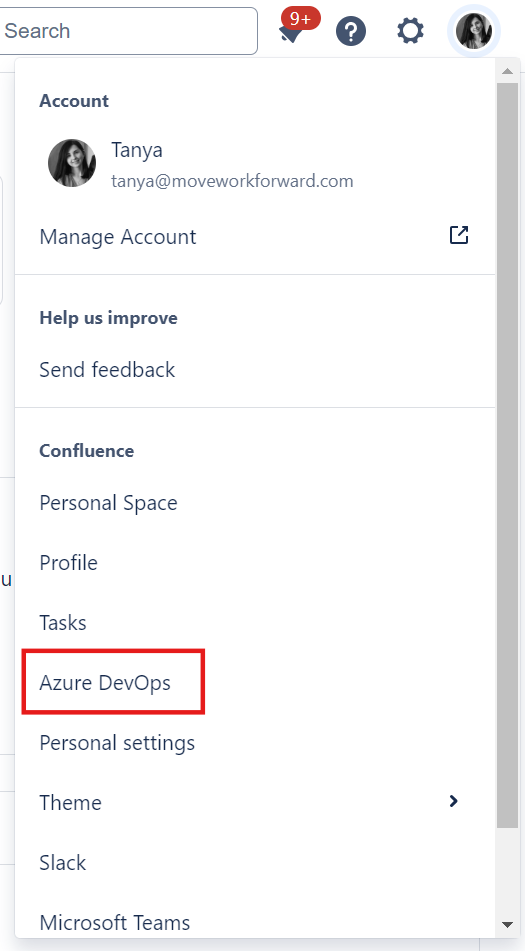525x951 pixels.
Task: Click the external link icon beside Manage Account
Action: point(459,235)
